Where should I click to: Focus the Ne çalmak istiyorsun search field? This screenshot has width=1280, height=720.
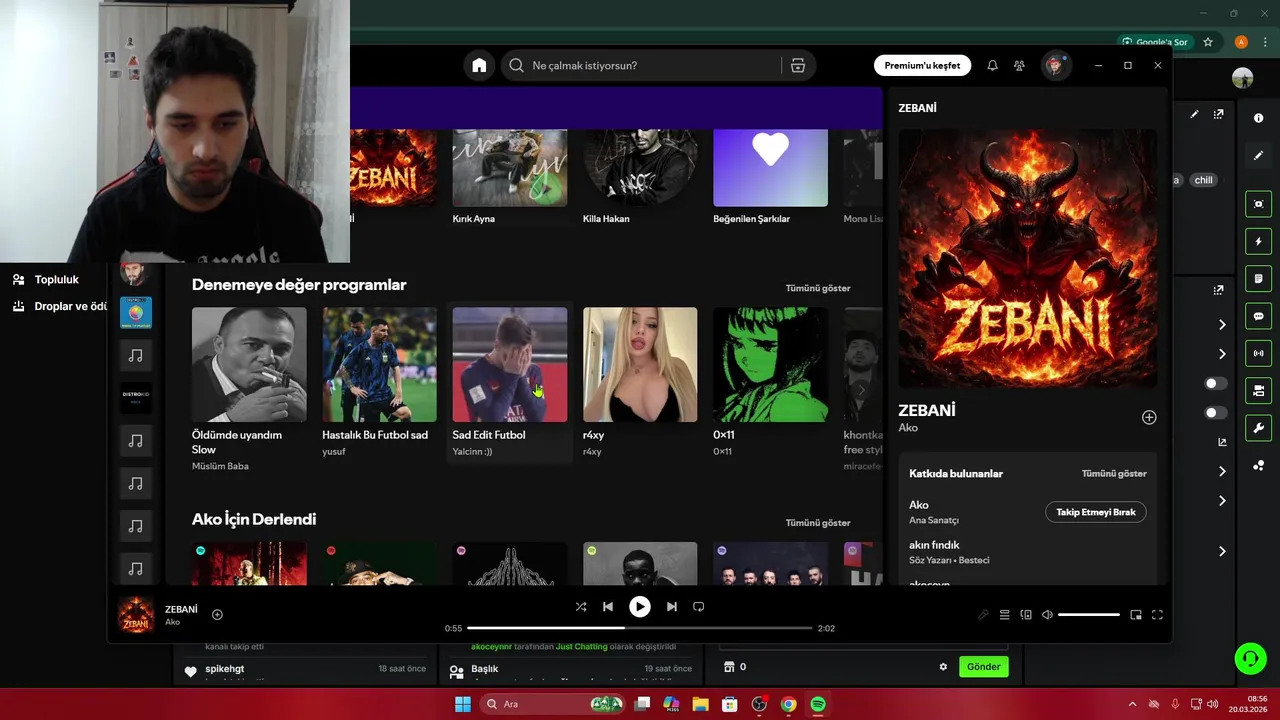tap(640, 65)
